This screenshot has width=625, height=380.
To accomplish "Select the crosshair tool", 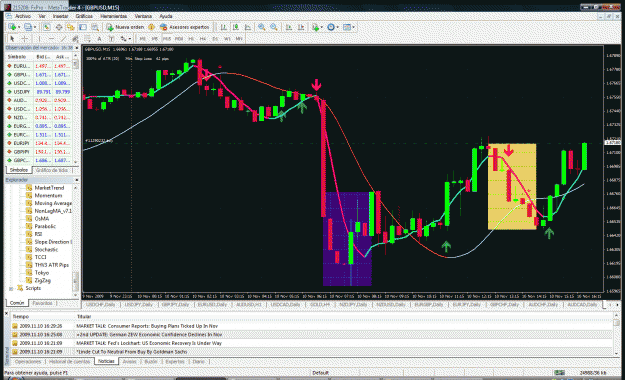I will [25, 38].
